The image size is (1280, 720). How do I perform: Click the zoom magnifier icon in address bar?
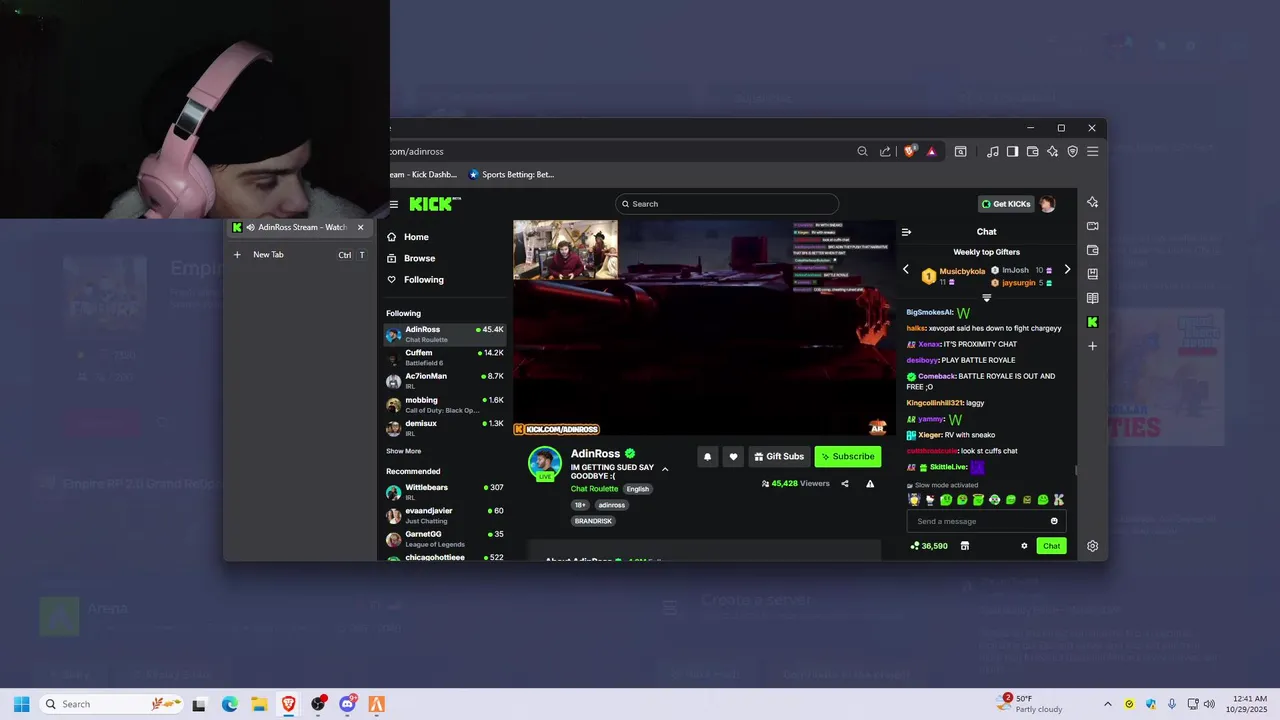[862, 152]
